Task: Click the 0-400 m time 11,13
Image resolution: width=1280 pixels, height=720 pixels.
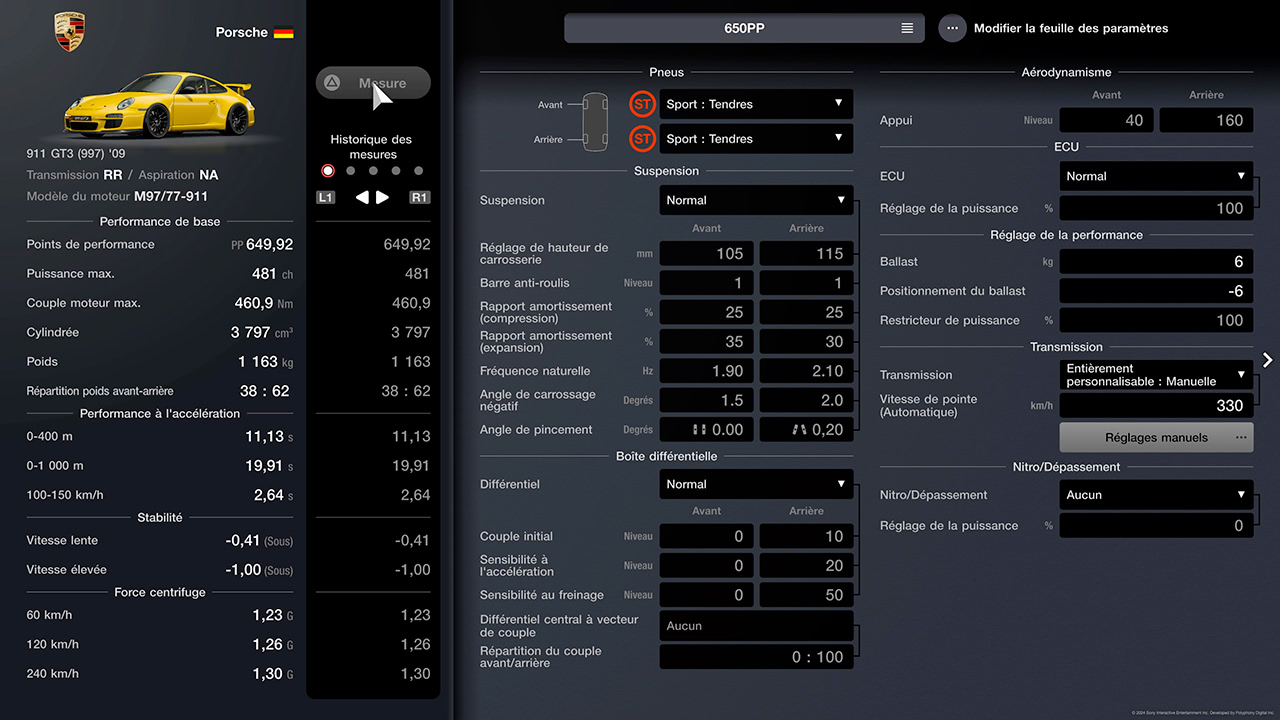Action: [x=265, y=436]
